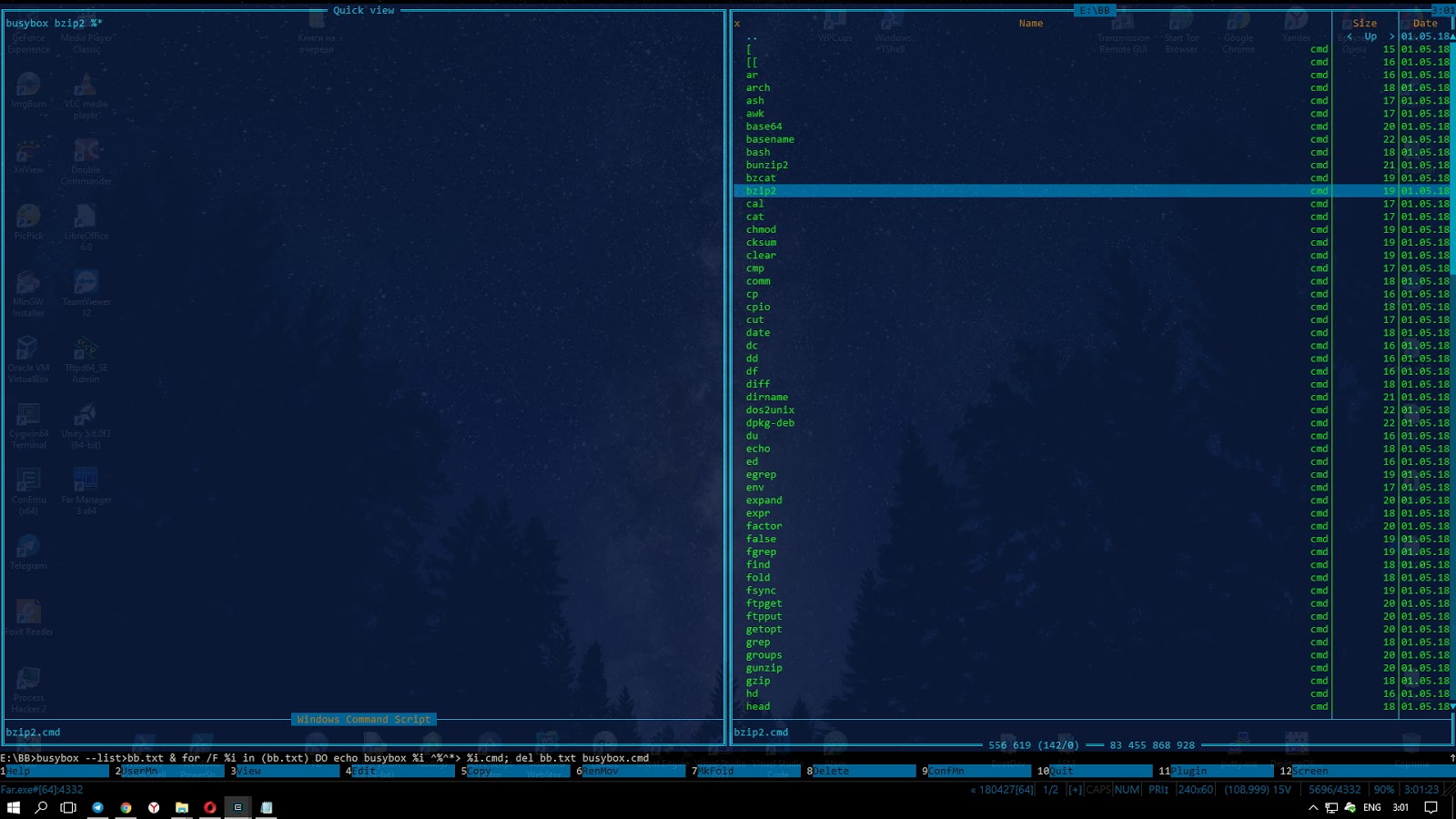This screenshot has height=819, width=1456.
Task: Select the 'getopt' file row
Action: pos(1091,629)
